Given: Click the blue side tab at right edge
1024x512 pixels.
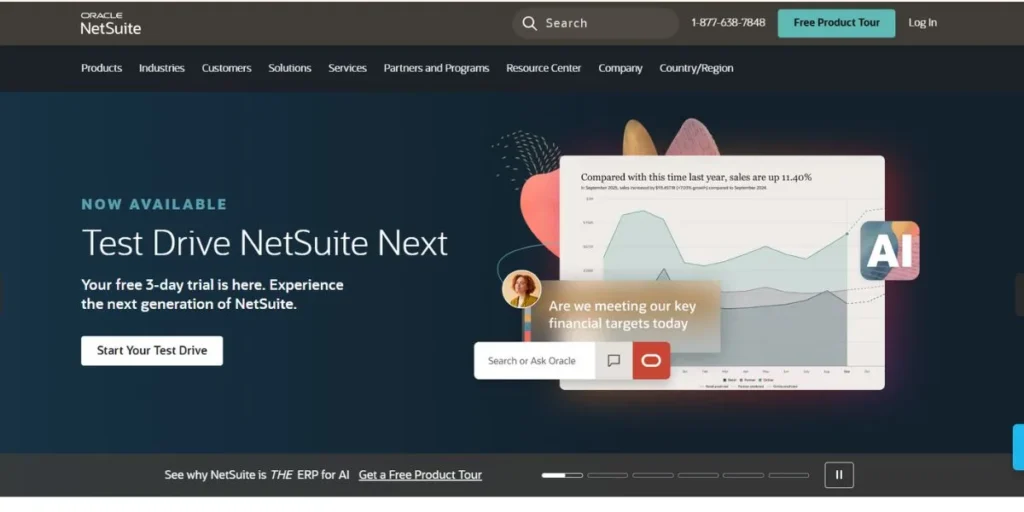Looking at the screenshot, I should point(1018,447).
